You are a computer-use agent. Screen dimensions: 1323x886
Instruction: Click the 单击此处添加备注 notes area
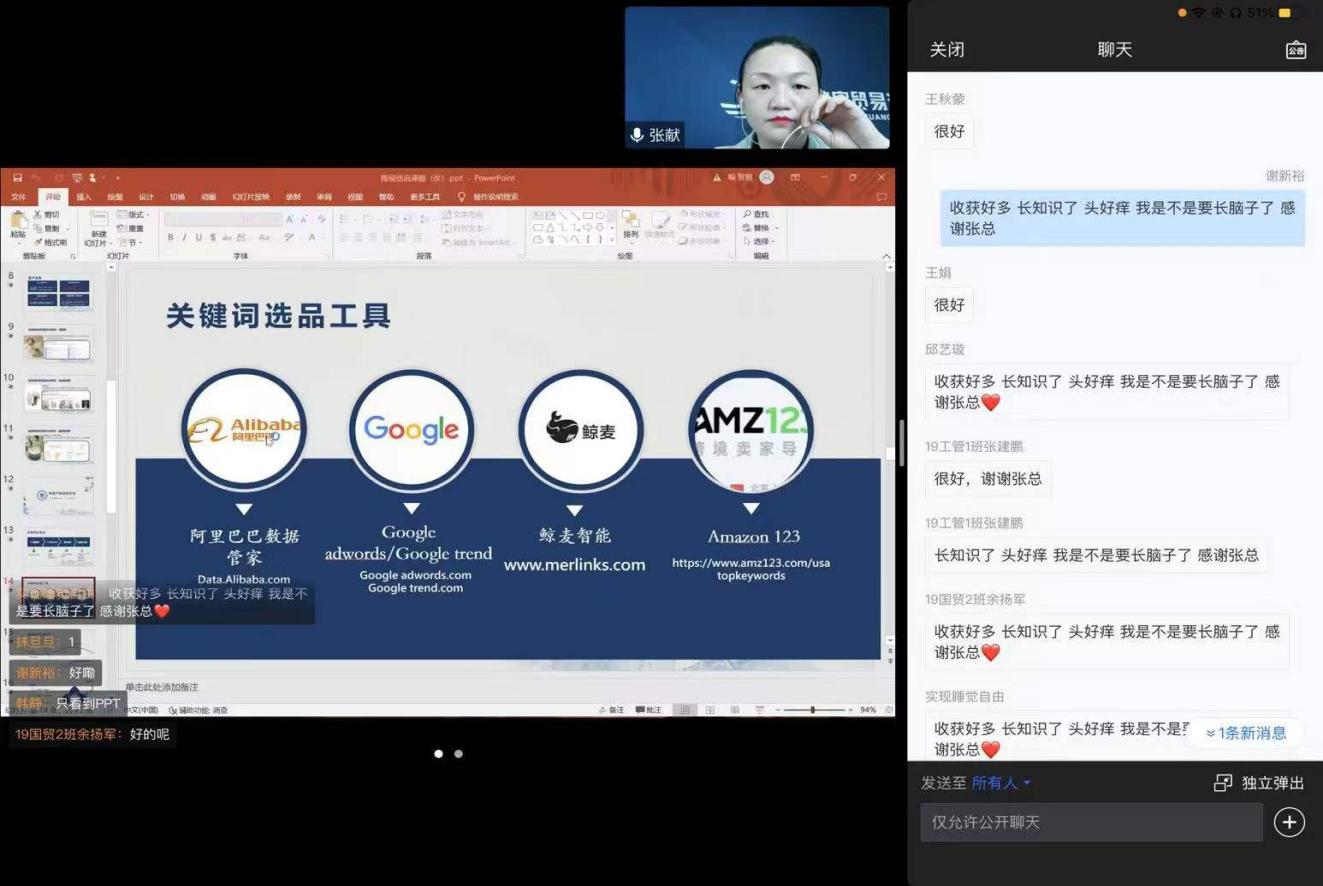162,688
